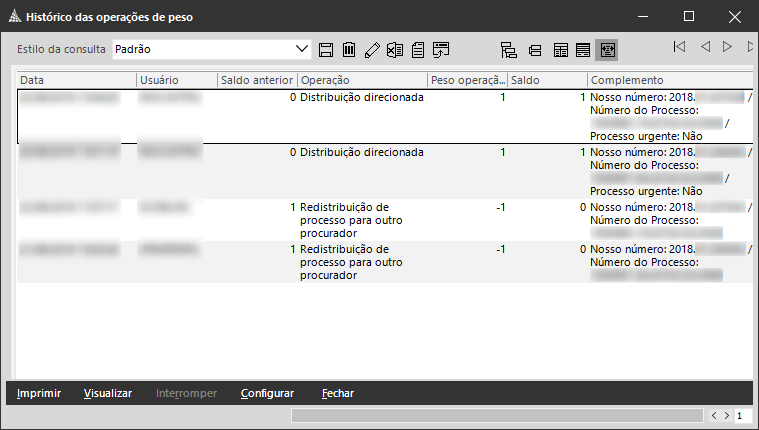Click the horizontal scrollbar at the bottom
The image size is (759, 430).
click(x=497, y=415)
